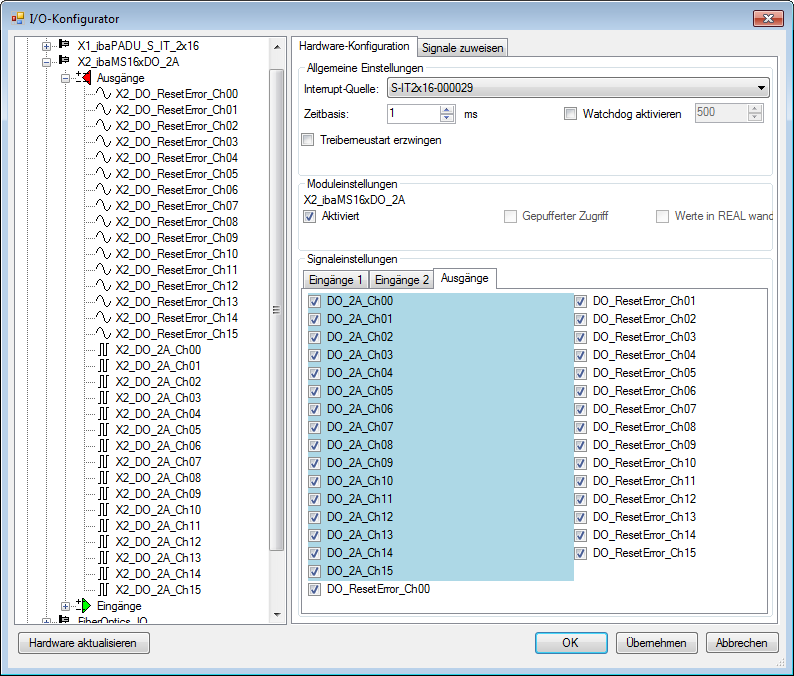Uncheck the DO_ResetError_Ch05 checkbox
Image resolution: width=794 pixels, height=676 pixels.
click(580, 374)
